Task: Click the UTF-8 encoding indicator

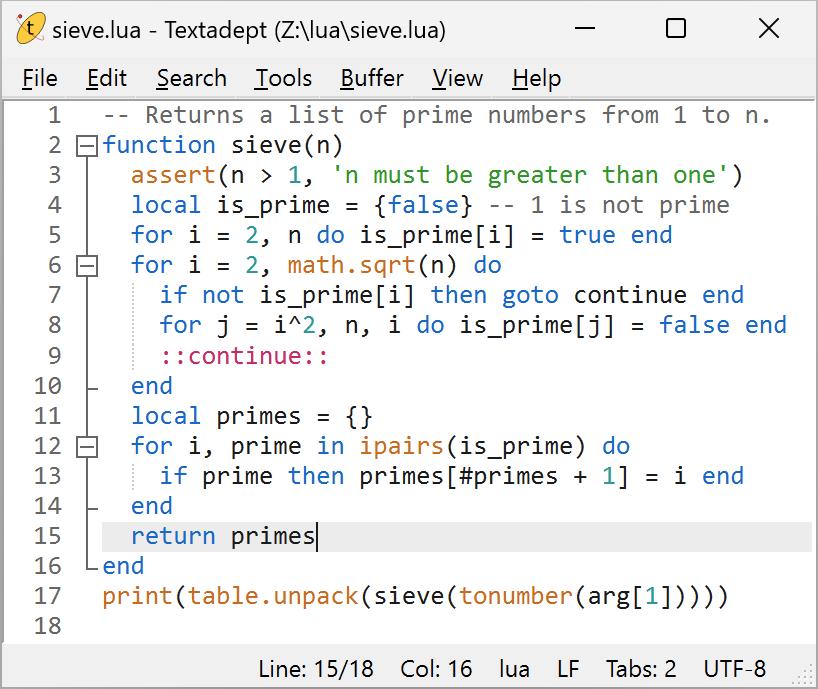Action: pos(735,668)
